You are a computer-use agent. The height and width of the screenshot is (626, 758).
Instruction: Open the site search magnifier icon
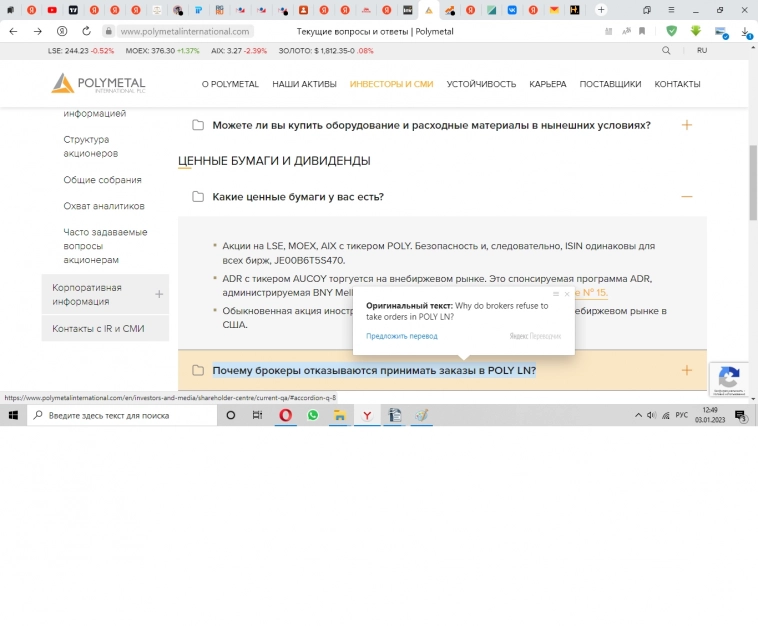point(667,50)
